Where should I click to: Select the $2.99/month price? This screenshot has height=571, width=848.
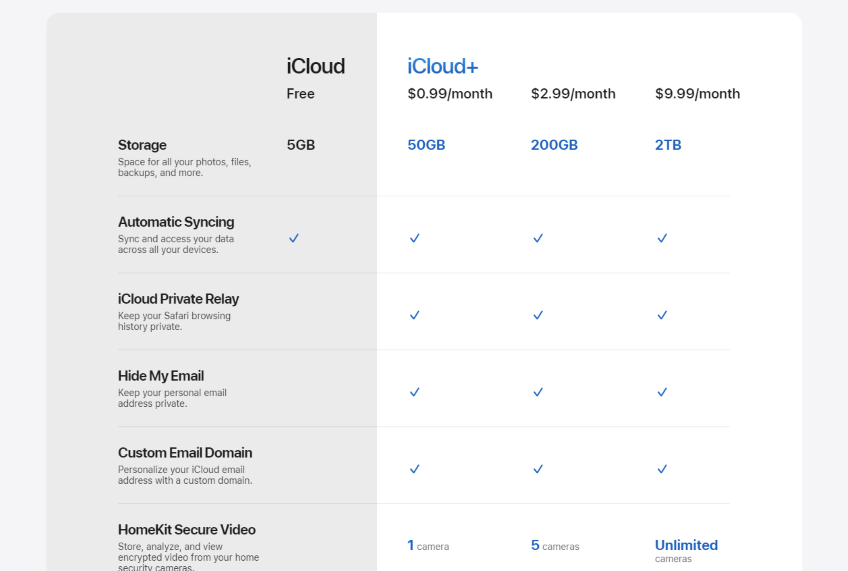pos(573,94)
